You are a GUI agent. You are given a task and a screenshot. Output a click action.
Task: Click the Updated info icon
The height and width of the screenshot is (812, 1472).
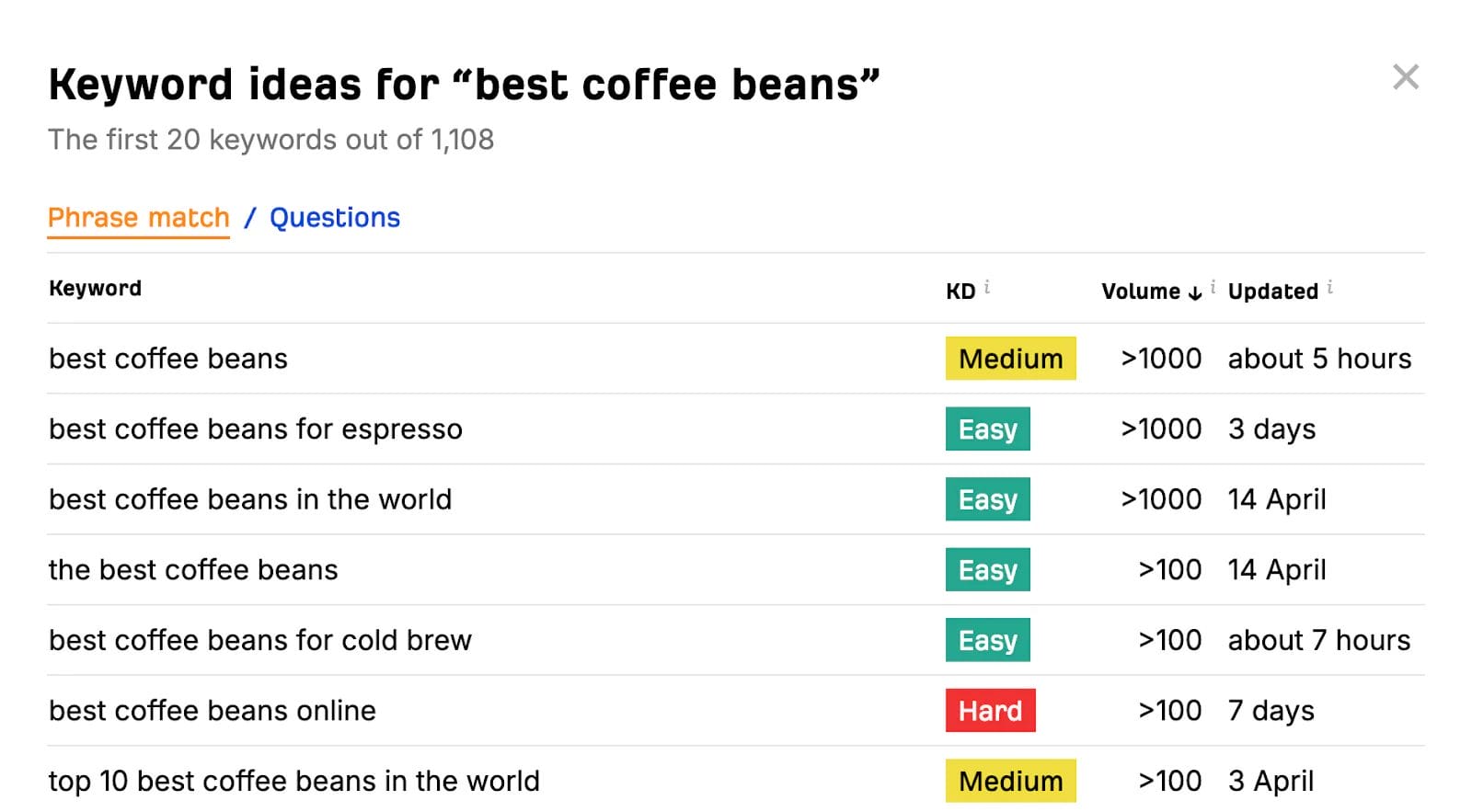[x=1330, y=287]
